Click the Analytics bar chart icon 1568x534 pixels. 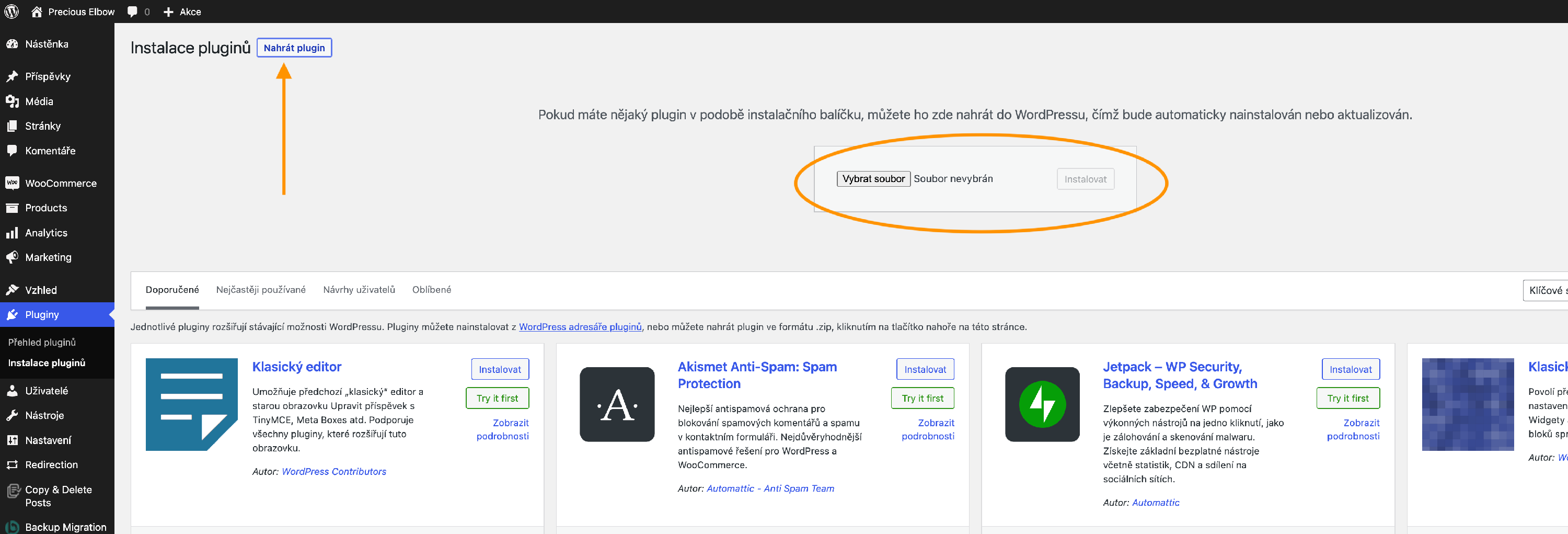(x=12, y=233)
